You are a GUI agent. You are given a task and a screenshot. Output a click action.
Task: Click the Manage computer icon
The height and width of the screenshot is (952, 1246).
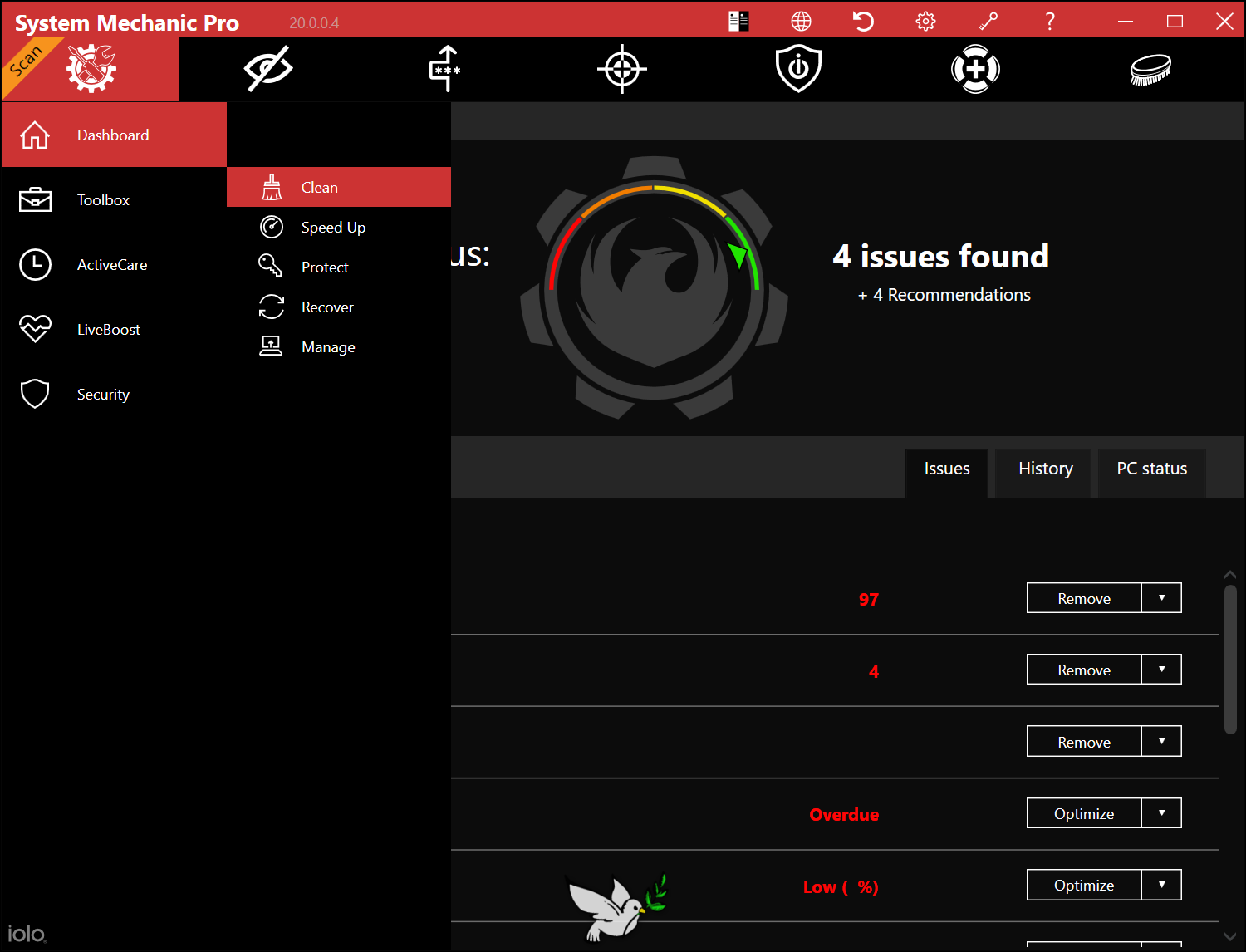(x=271, y=346)
